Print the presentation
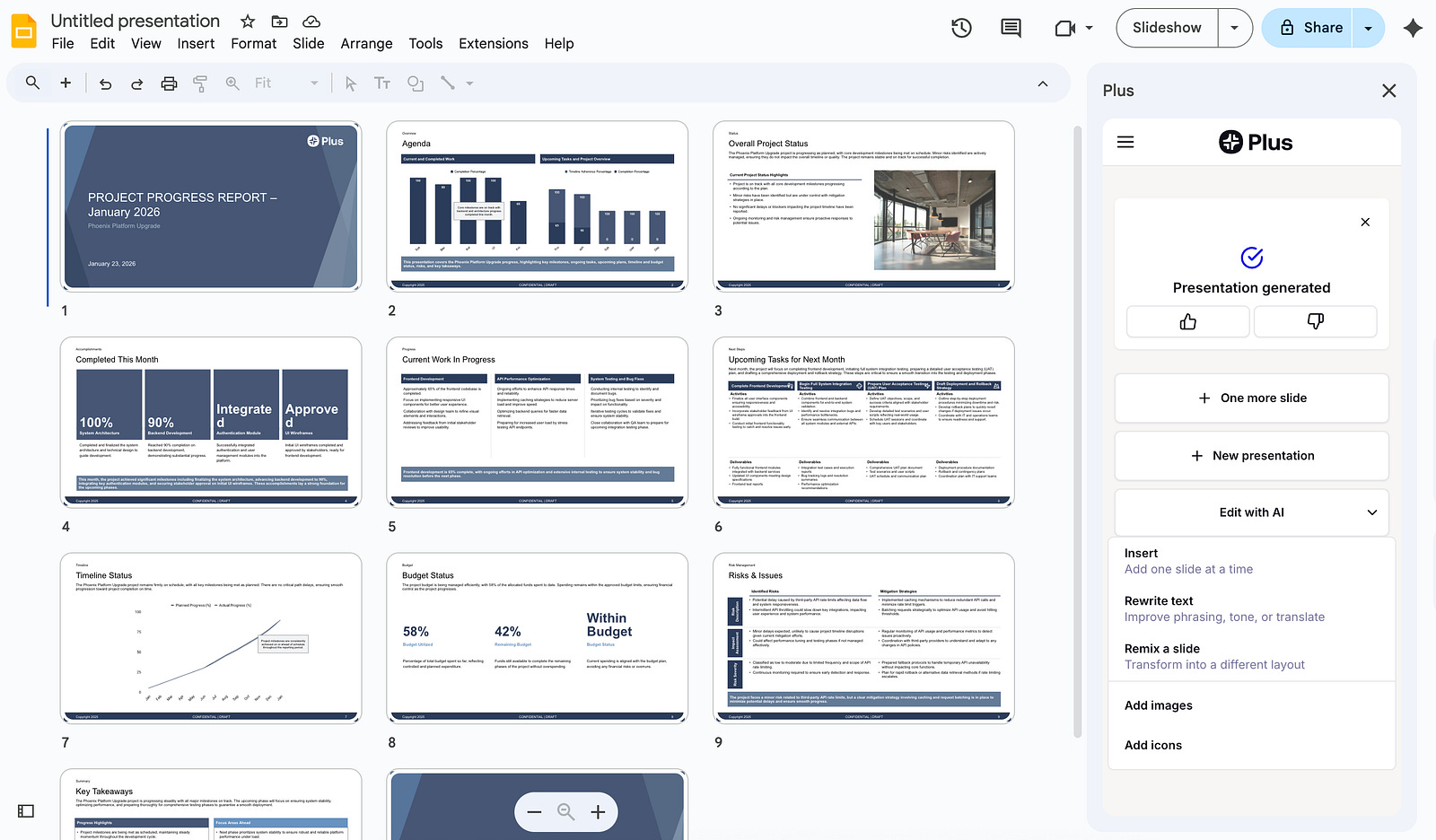Viewport: 1436px width, 840px height. (x=169, y=83)
